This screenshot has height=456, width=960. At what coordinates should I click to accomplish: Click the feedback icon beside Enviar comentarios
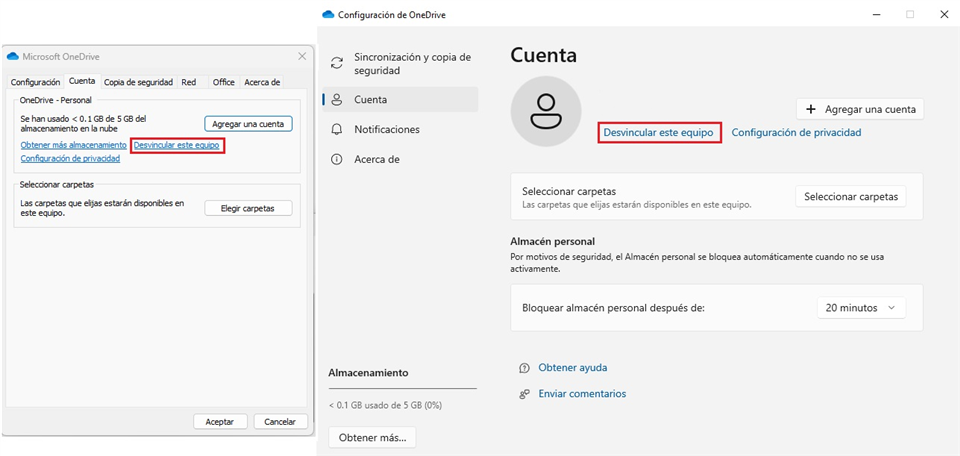point(524,394)
